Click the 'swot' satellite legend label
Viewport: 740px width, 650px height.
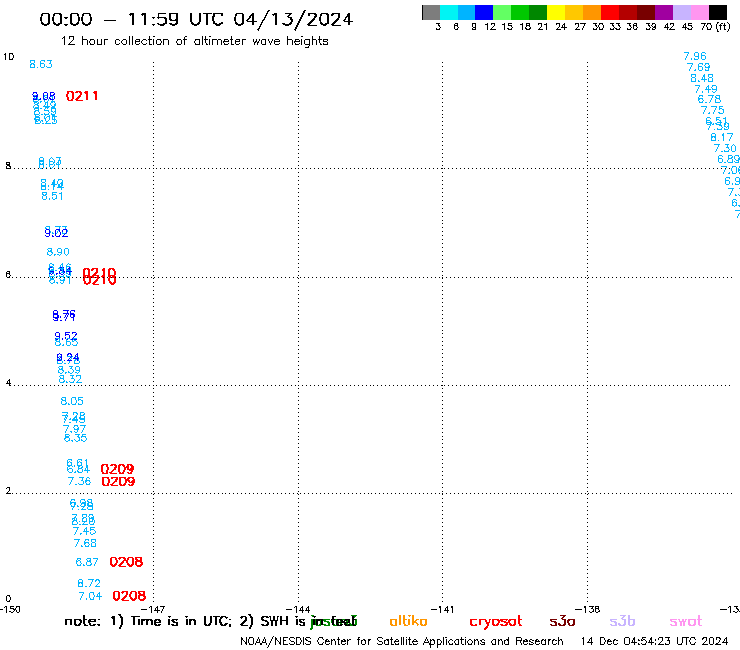pos(686,622)
